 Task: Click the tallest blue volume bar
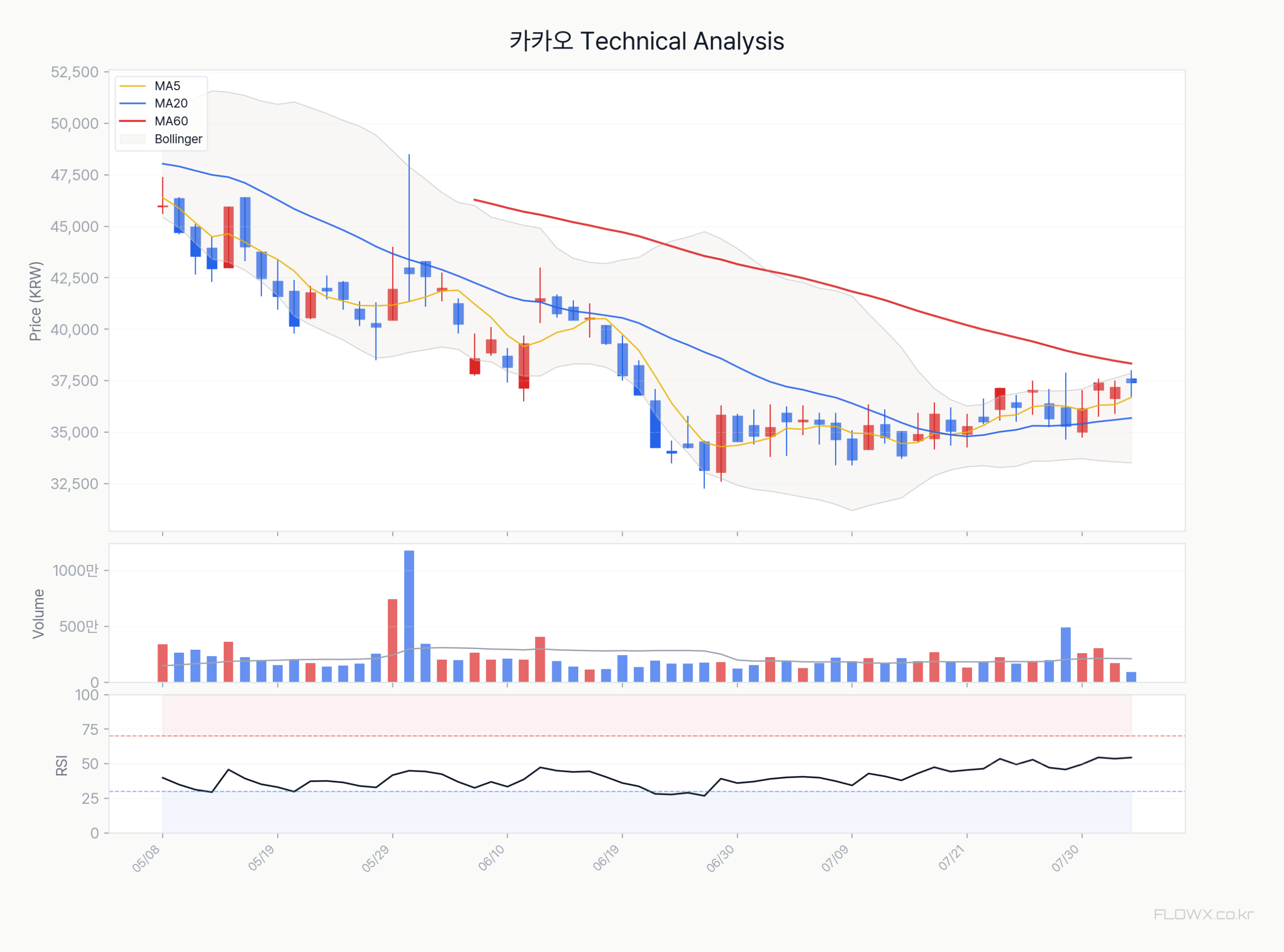(409, 617)
